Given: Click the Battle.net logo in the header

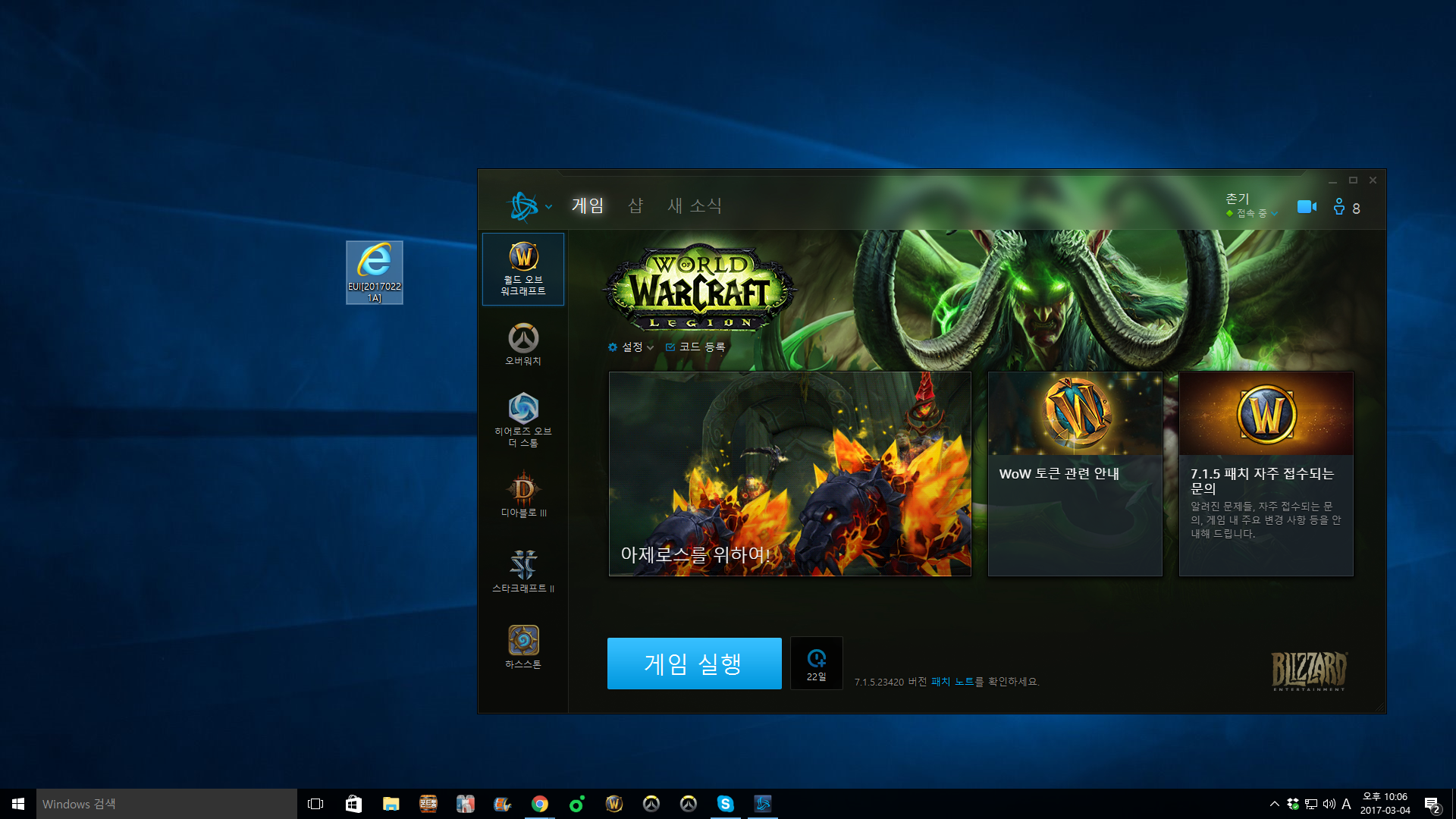Looking at the screenshot, I should pyautogui.click(x=523, y=206).
